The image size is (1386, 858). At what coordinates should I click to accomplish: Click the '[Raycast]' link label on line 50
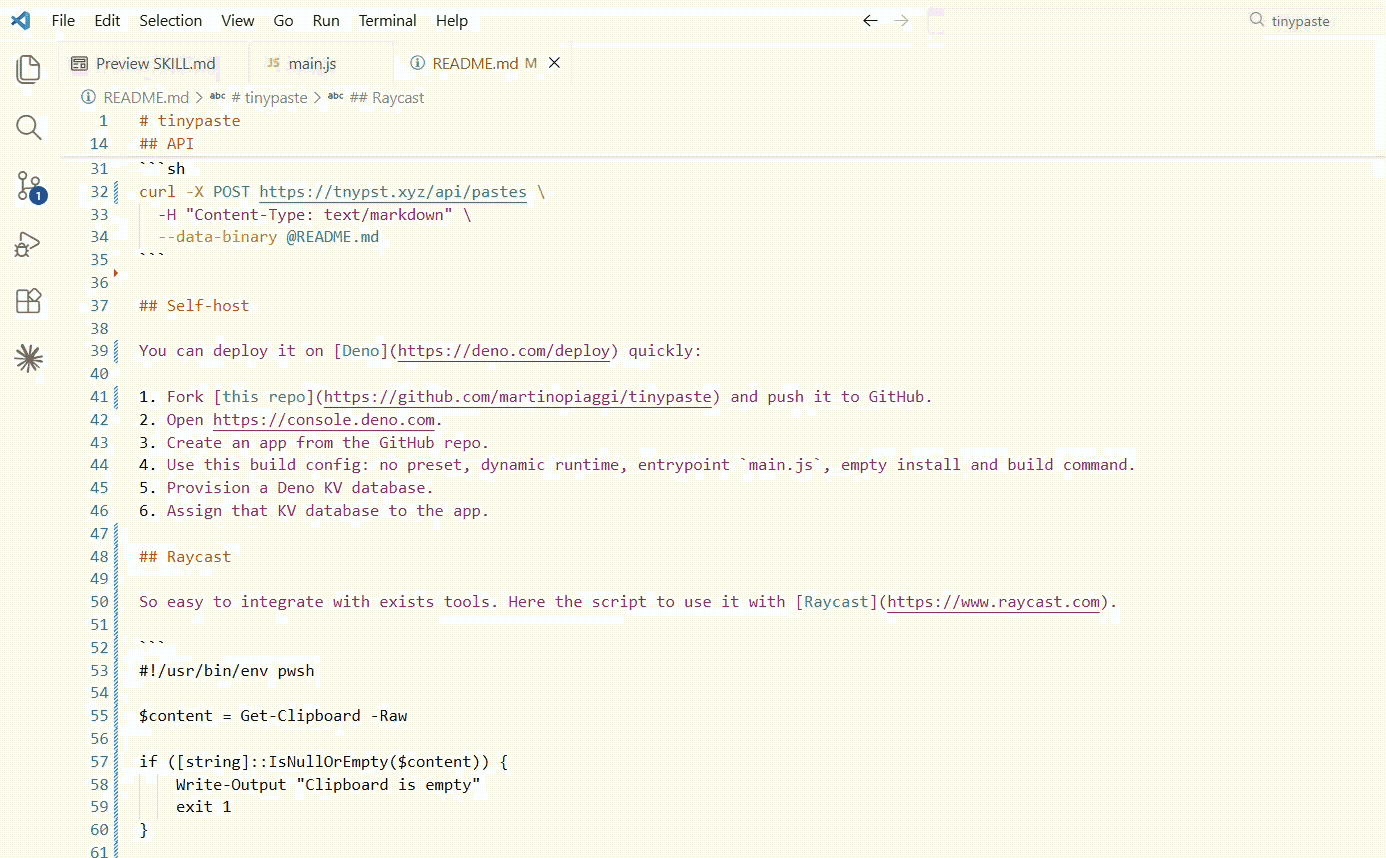[x=837, y=602]
